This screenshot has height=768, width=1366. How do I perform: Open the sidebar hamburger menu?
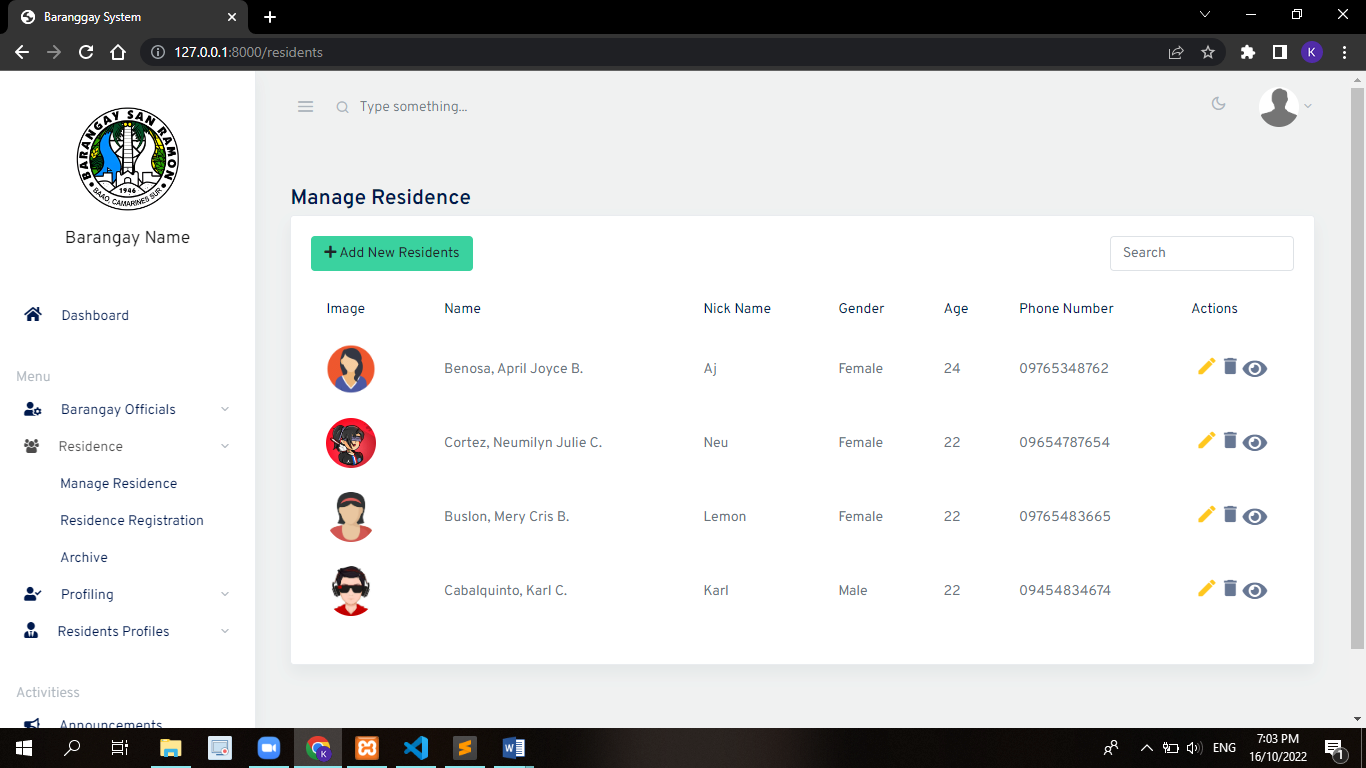point(305,106)
